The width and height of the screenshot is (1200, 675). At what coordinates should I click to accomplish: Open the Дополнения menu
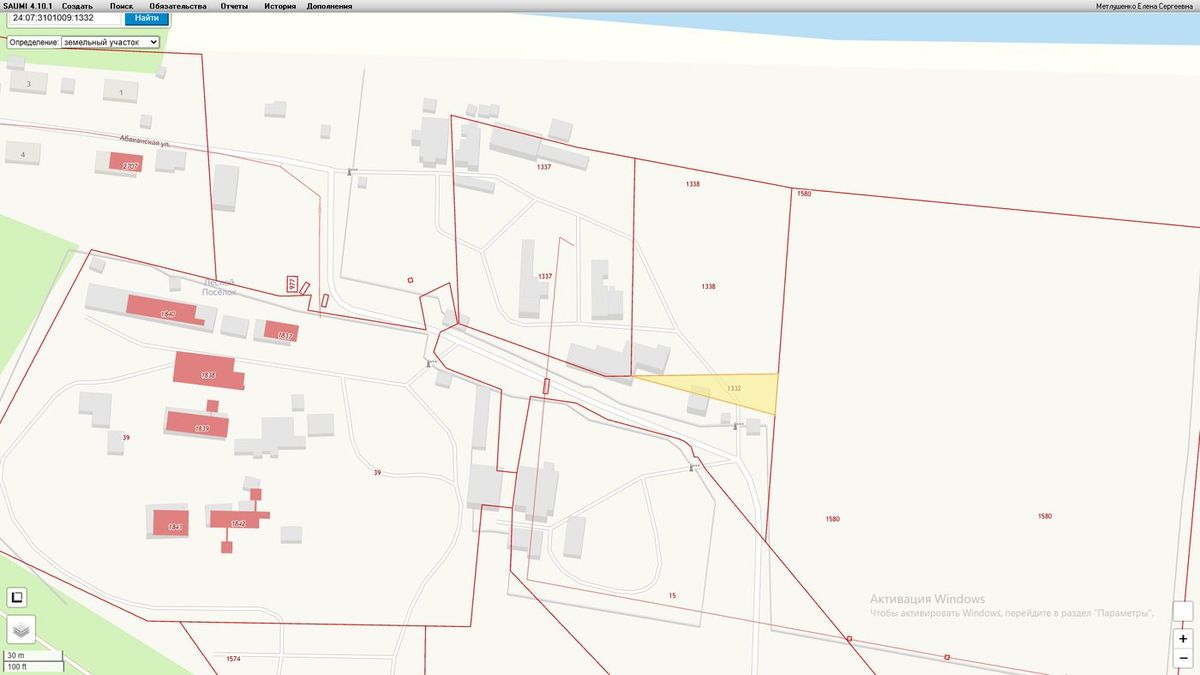(329, 6)
